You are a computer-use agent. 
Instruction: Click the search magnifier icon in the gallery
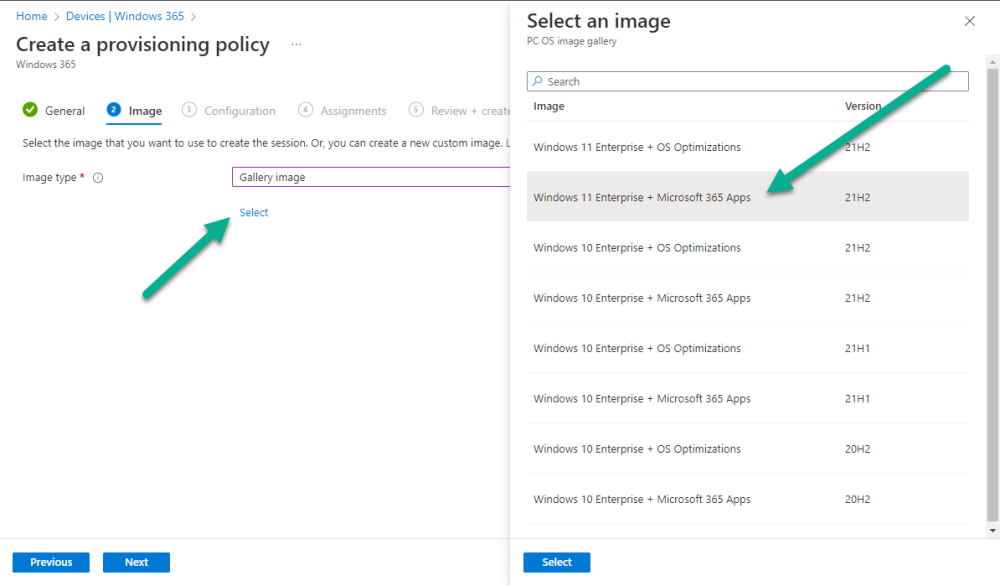coord(538,81)
